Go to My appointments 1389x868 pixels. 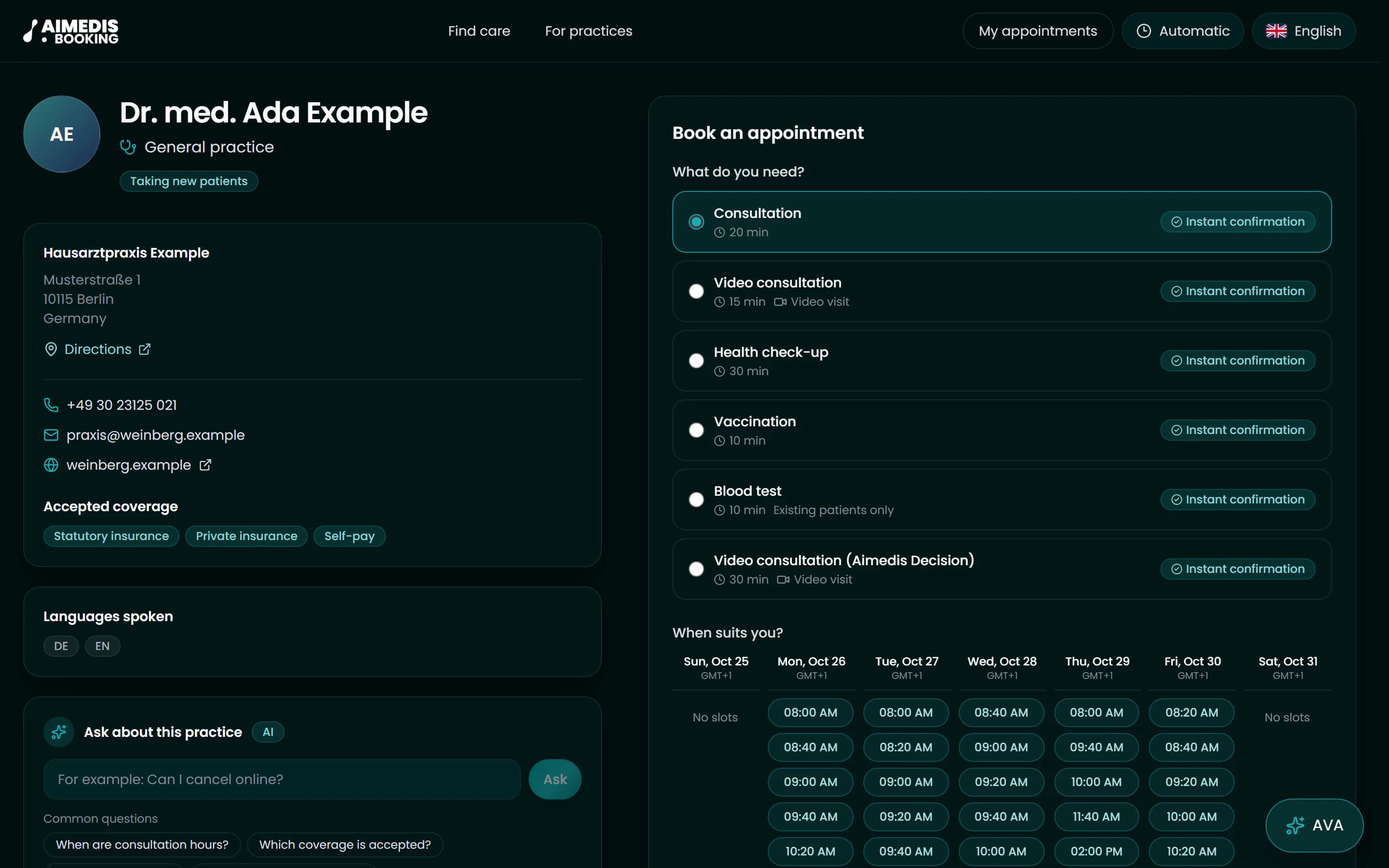tap(1038, 31)
